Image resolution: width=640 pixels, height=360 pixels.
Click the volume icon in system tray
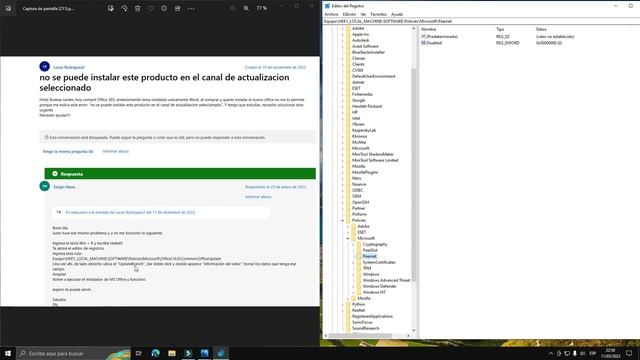pos(582,353)
